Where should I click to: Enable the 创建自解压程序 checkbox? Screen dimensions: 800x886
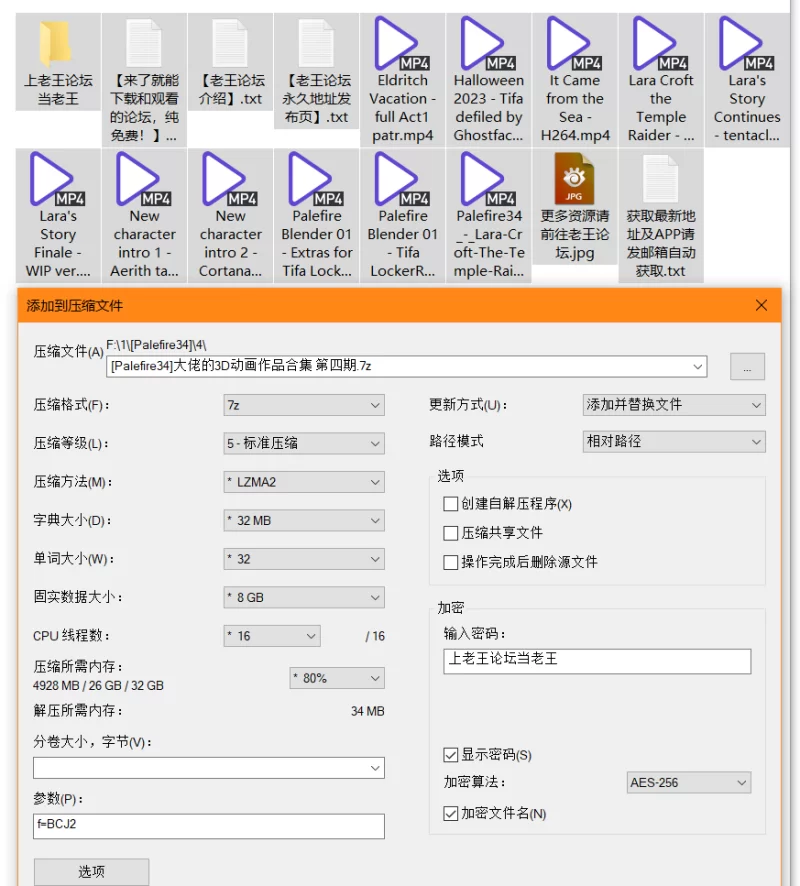[450, 504]
